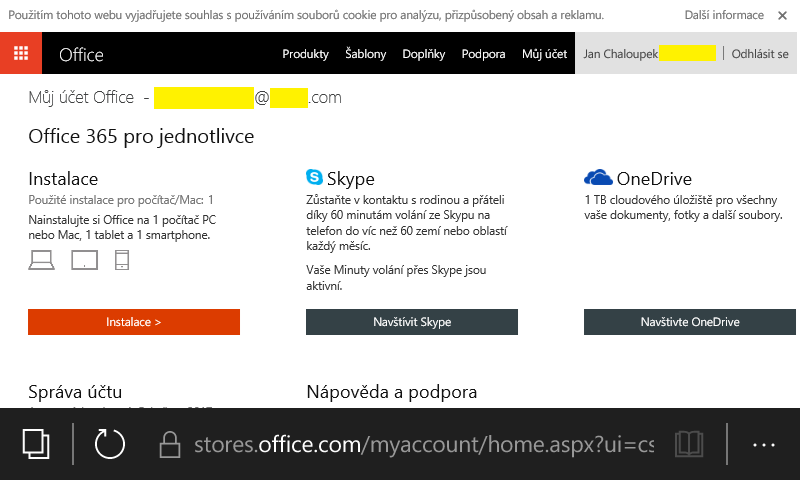Click 'Vaše Minuty volání přes Skype' text
The image size is (800, 480).
396,277
